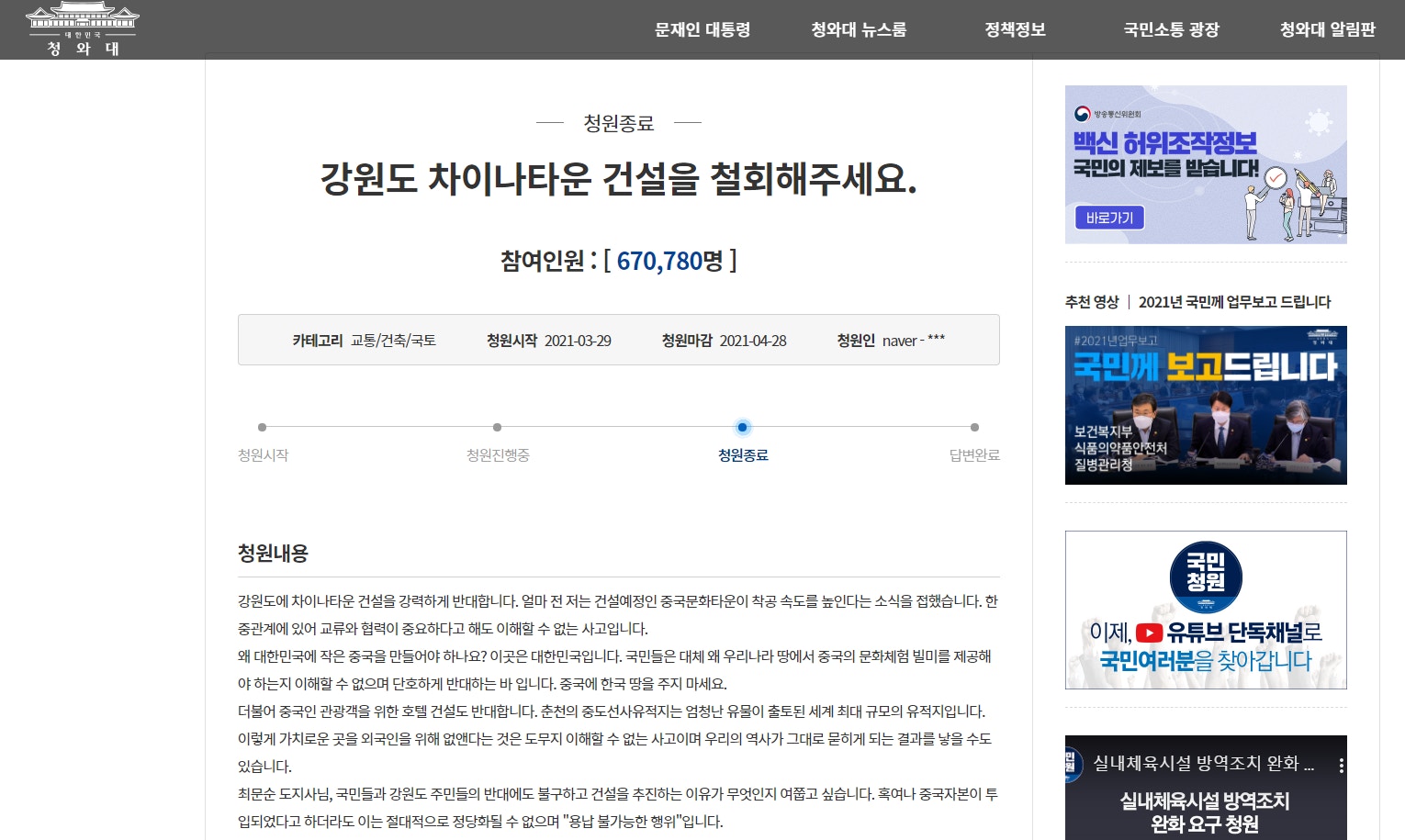Click the 청와대 logo in header
Screen dimensions: 1405x840
click(83, 29)
